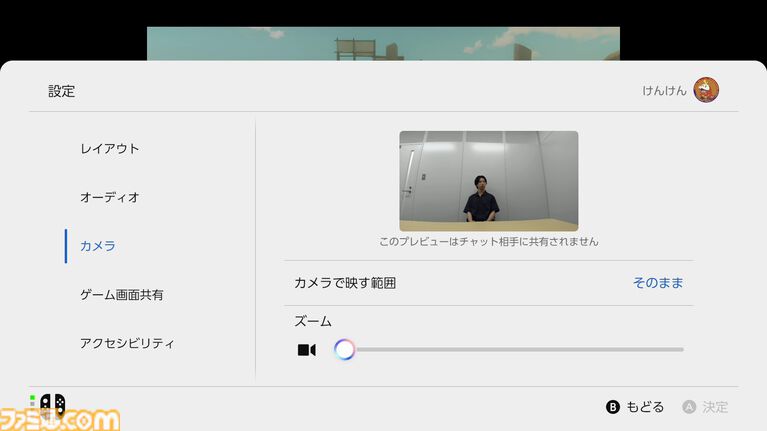This screenshot has width=767, height=431.
Task: Click the preview not-shared notice text
Action: 489,242
